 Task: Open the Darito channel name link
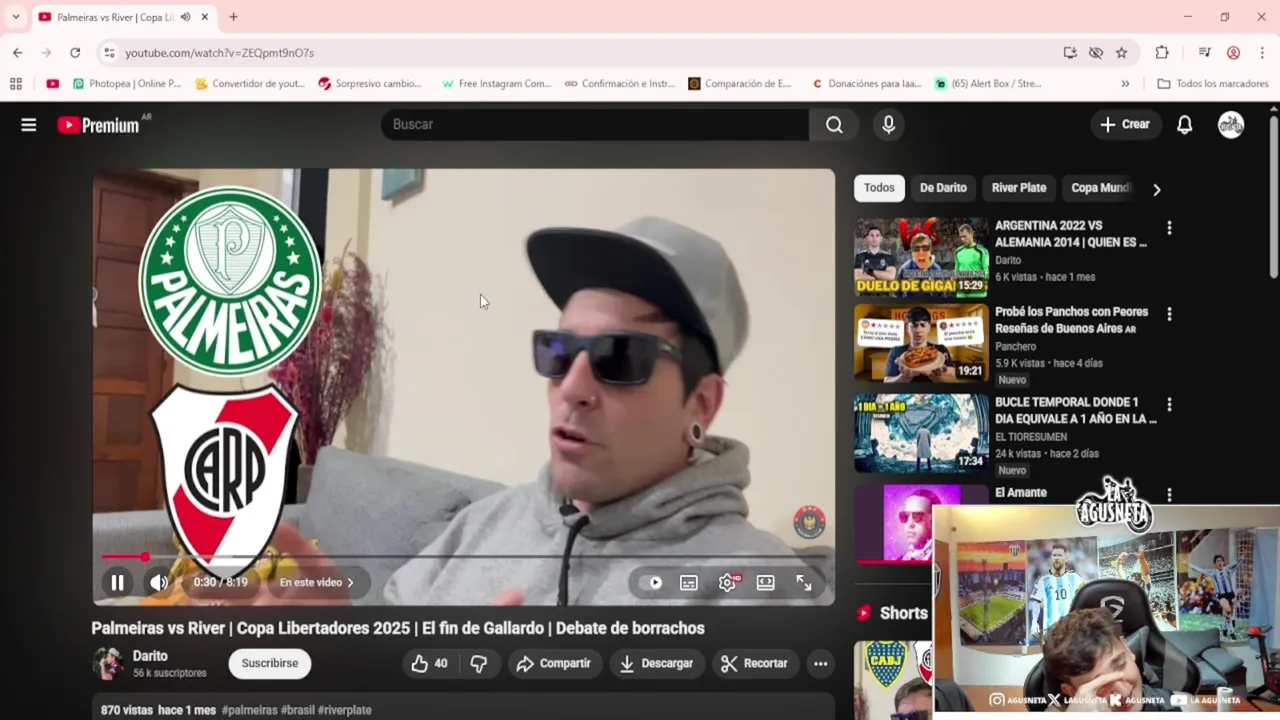click(150, 656)
